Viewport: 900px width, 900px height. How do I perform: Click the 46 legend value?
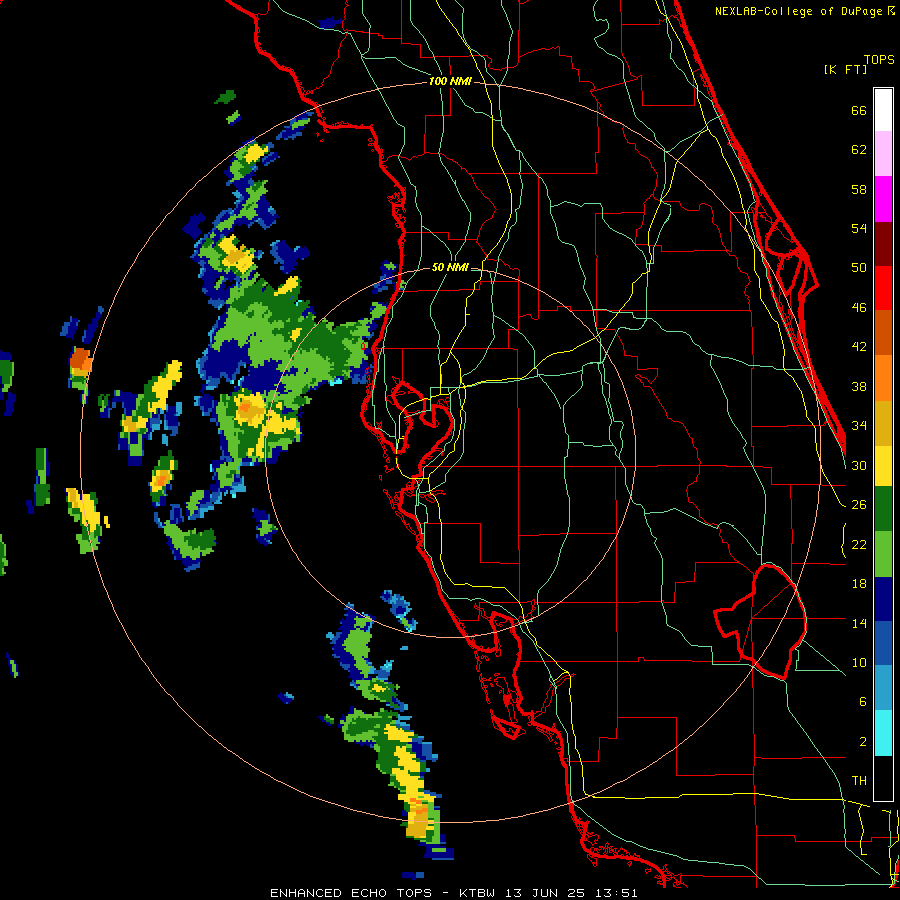[859, 308]
